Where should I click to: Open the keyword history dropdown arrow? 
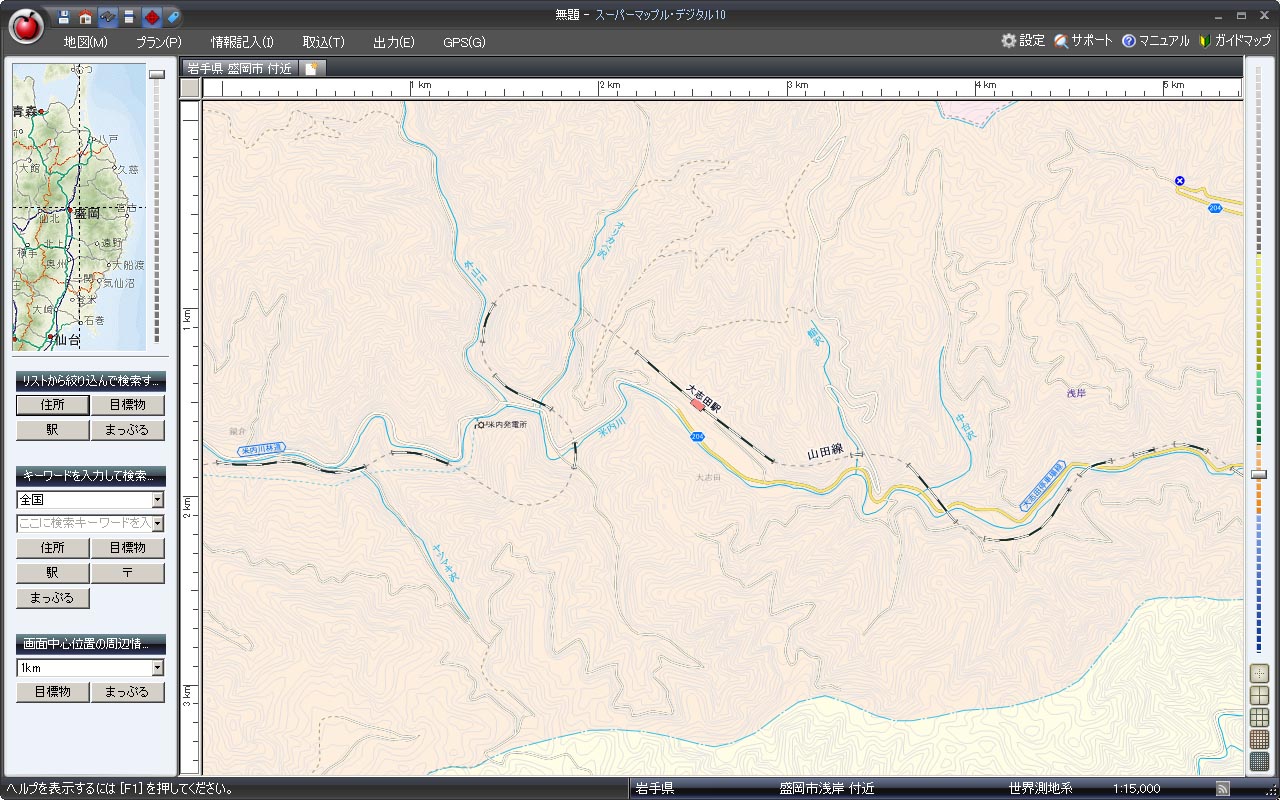157,523
